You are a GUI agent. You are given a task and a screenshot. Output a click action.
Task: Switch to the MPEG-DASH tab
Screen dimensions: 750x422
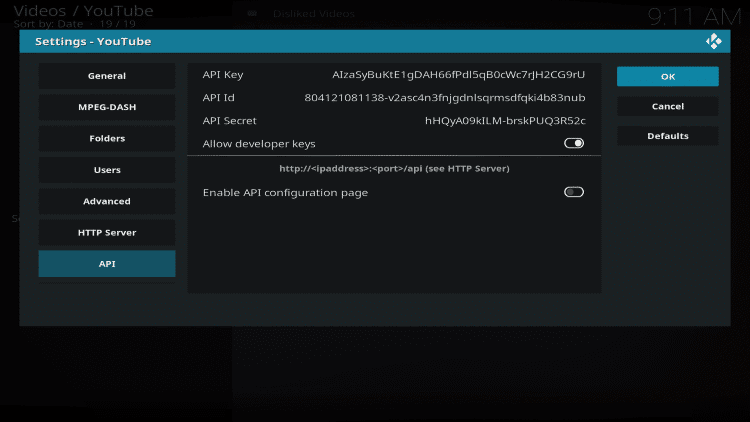click(107, 107)
